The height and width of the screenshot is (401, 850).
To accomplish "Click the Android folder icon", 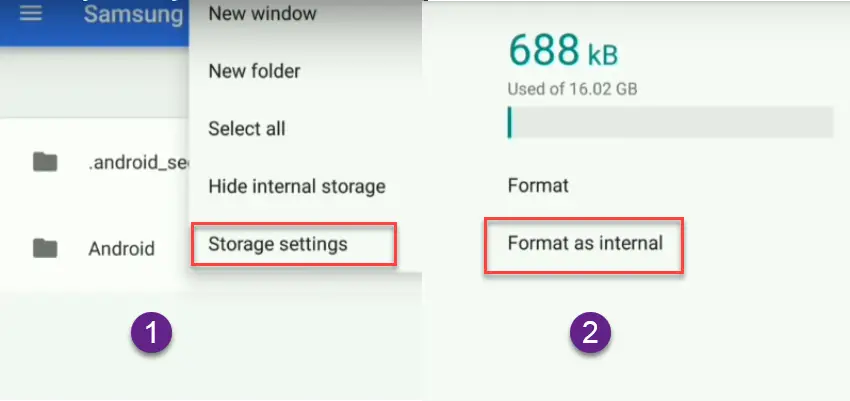I will [x=45, y=248].
